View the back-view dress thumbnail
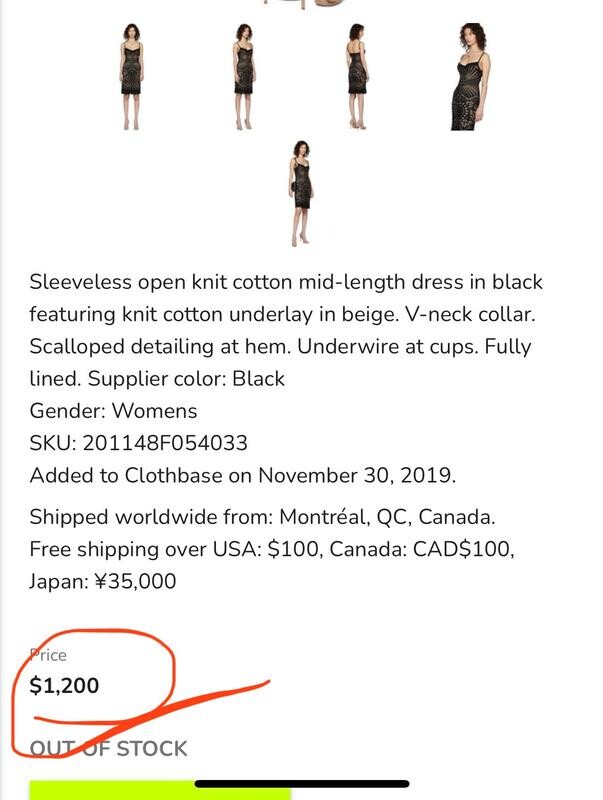Image resolution: width=603 pixels, height=800 pixels. [x=358, y=78]
